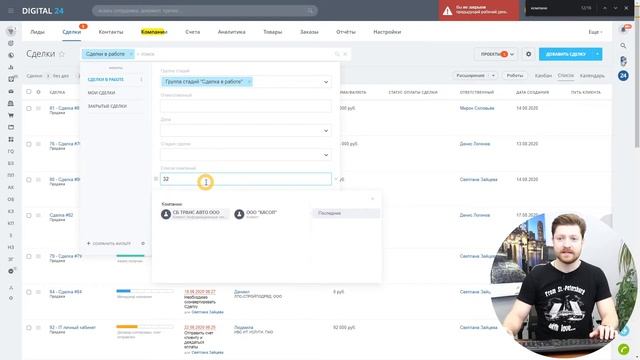Click the notifications bell icon
Image resolution: width=640 pixels, height=360 pixels.
pyautogui.click(x=624, y=29)
